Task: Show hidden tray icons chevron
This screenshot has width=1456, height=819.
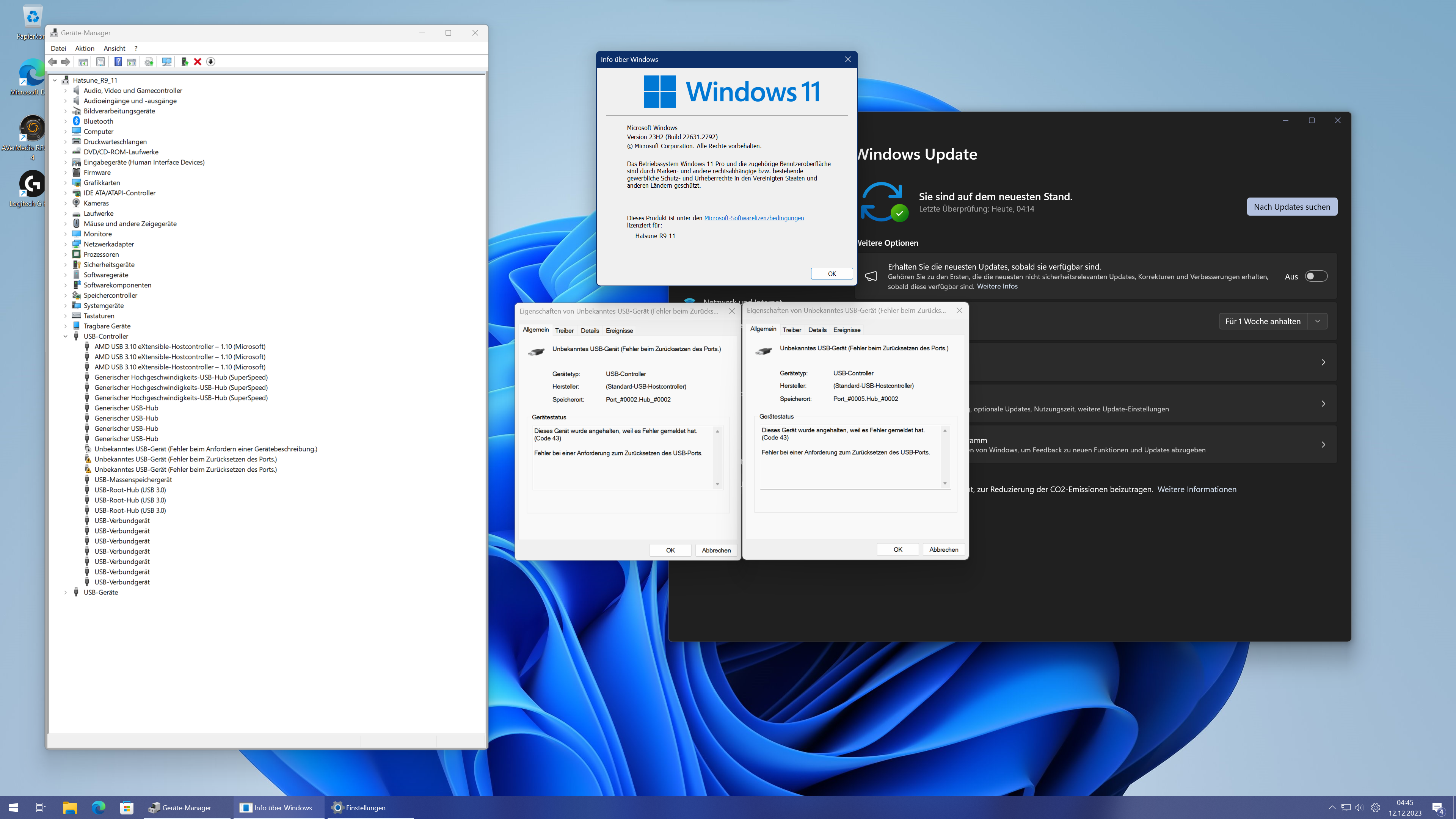Action: [1332, 808]
